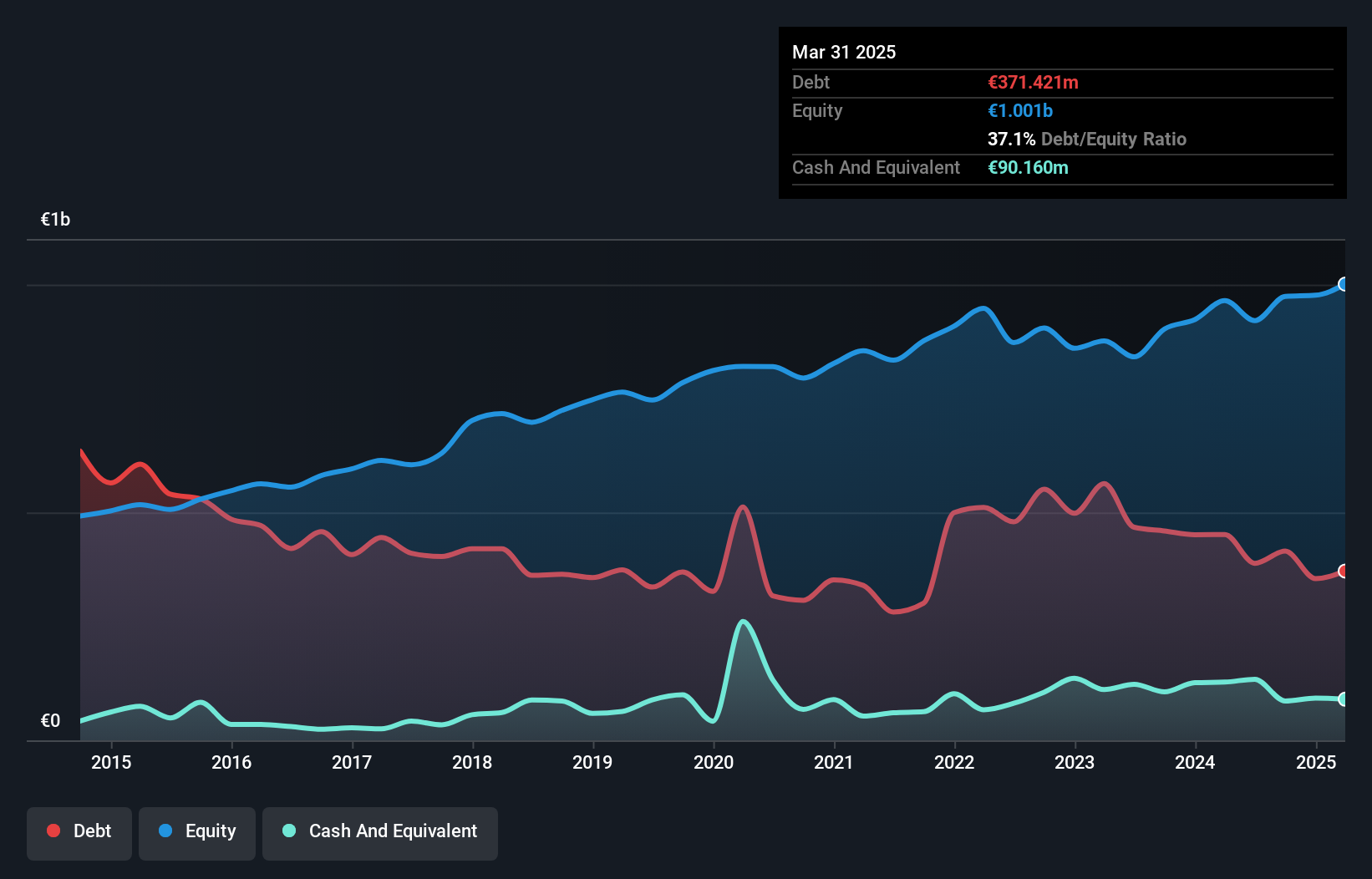Click the €1.001b Equity value link

pyautogui.click(x=1019, y=110)
